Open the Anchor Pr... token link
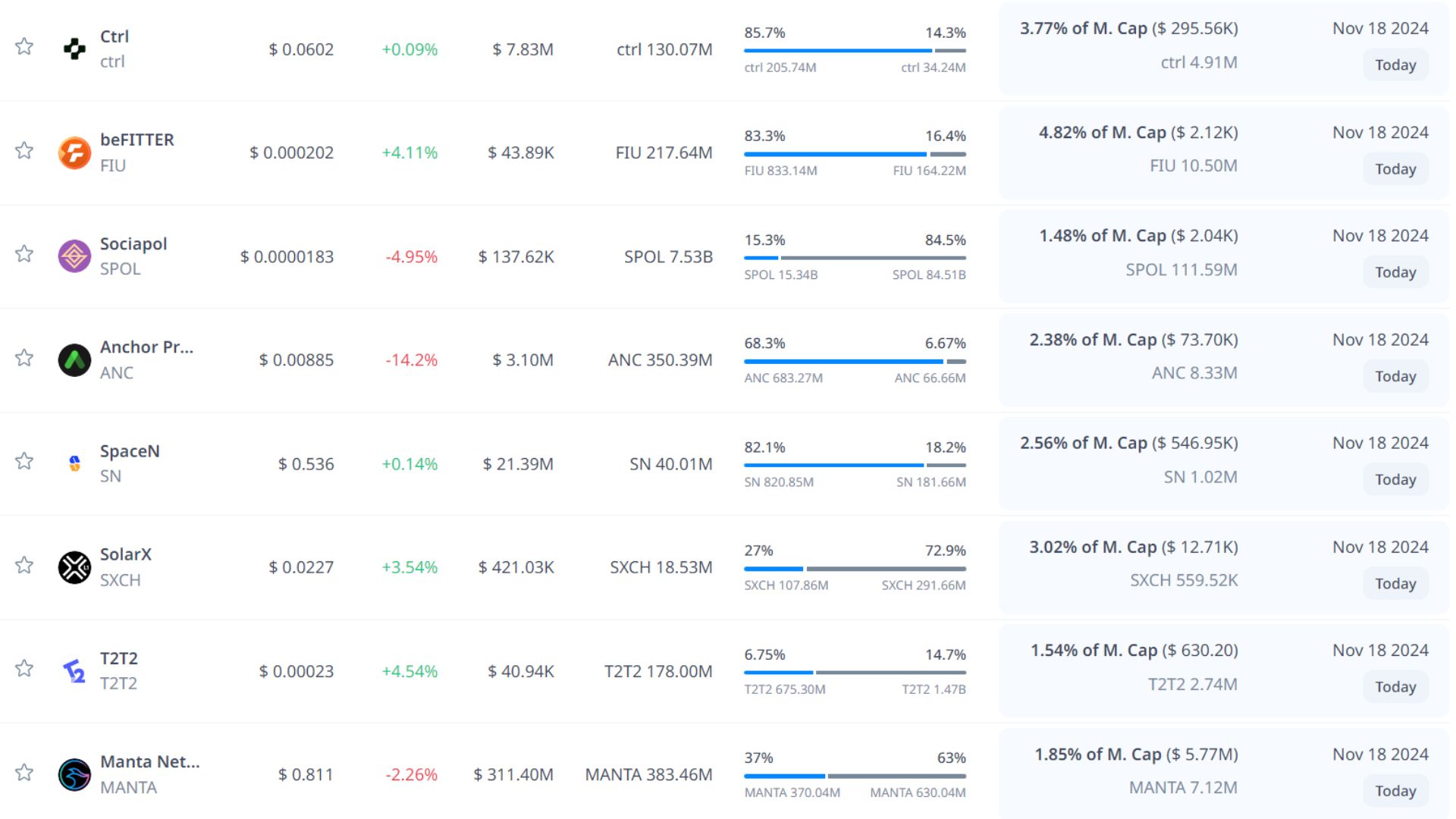The width and height of the screenshot is (1456, 819). pos(146,347)
